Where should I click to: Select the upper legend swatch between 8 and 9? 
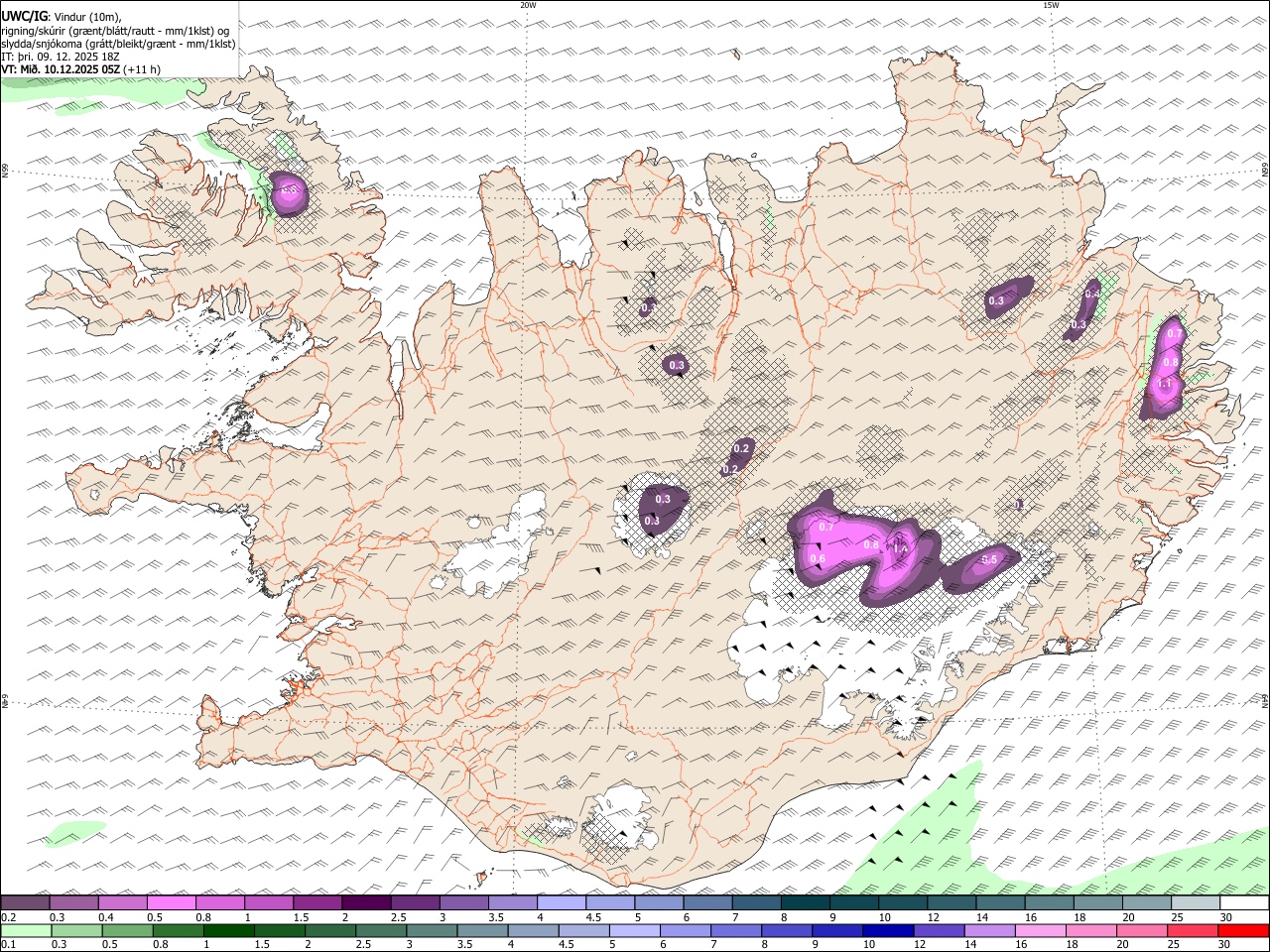(x=805, y=902)
